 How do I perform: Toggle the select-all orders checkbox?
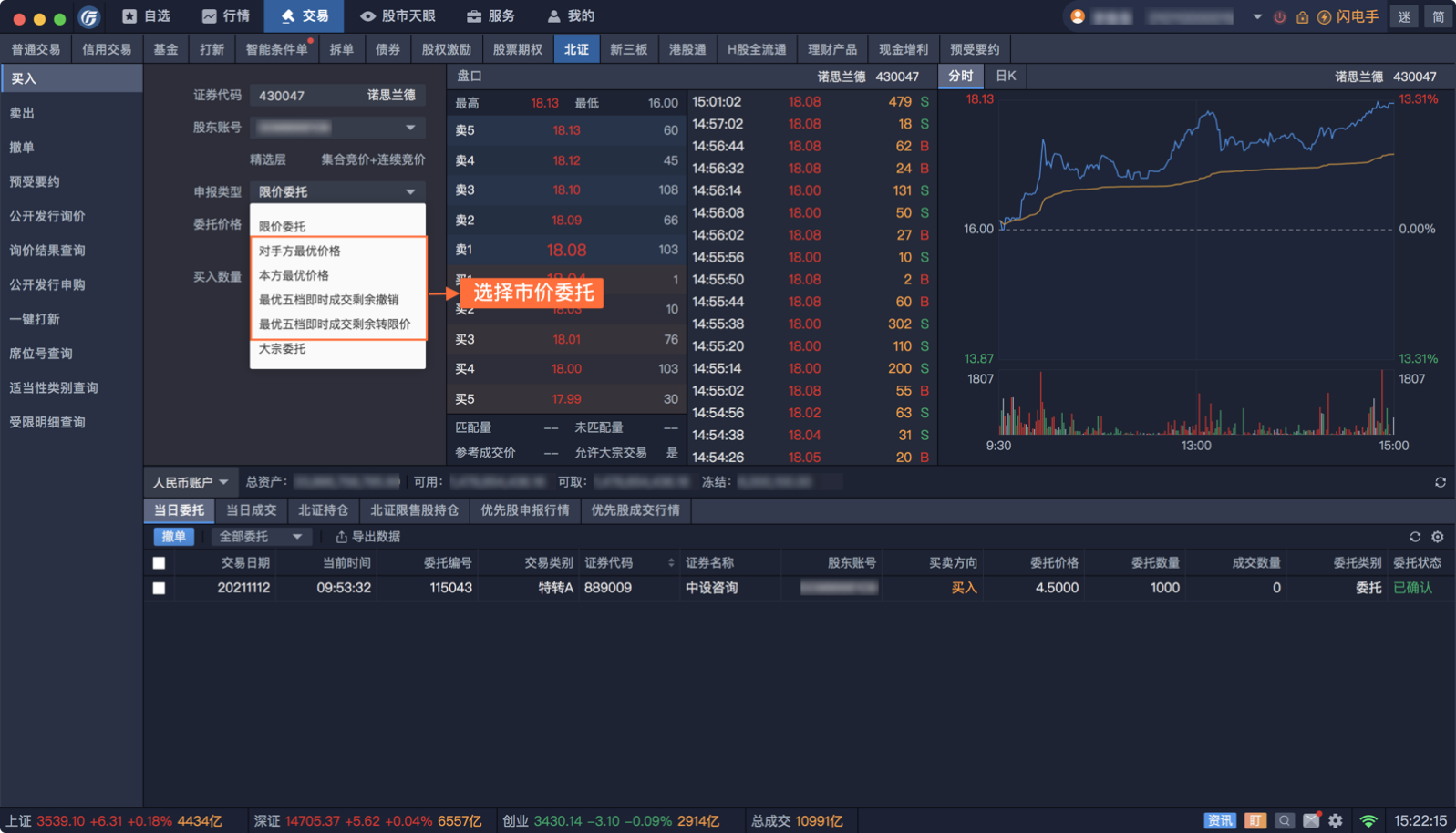pos(159,563)
